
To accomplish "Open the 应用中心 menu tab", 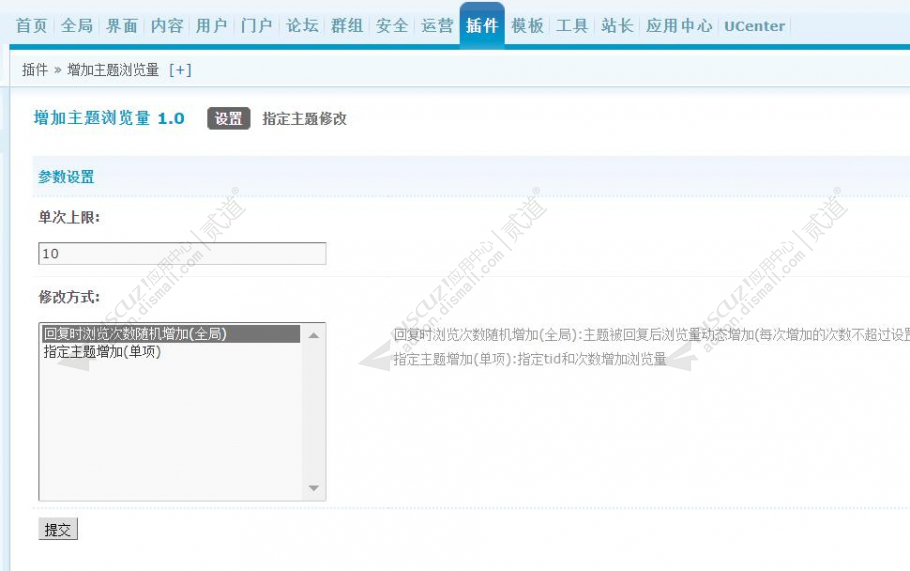I will [679, 26].
